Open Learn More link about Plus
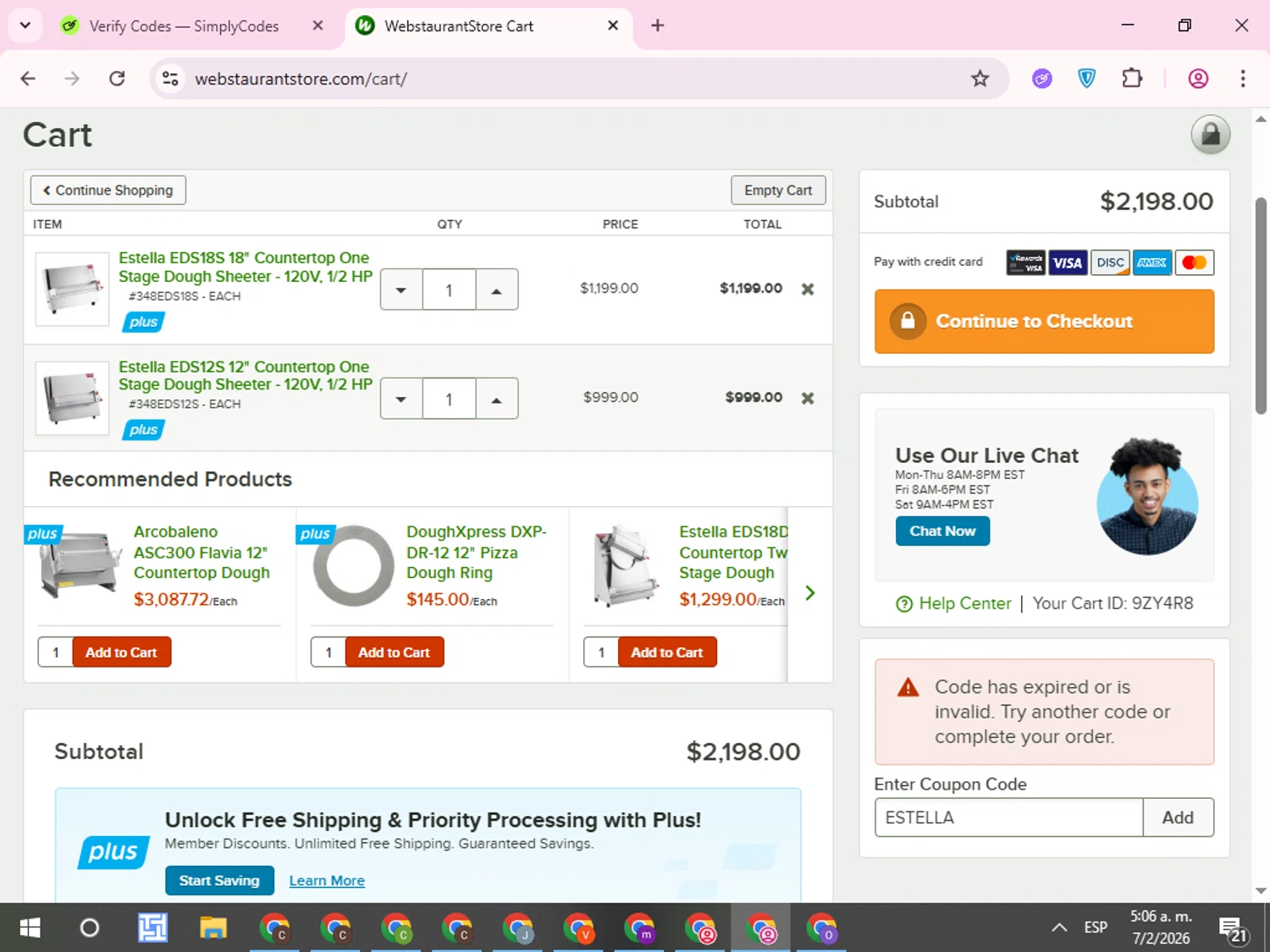The image size is (1270, 952). tap(327, 881)
